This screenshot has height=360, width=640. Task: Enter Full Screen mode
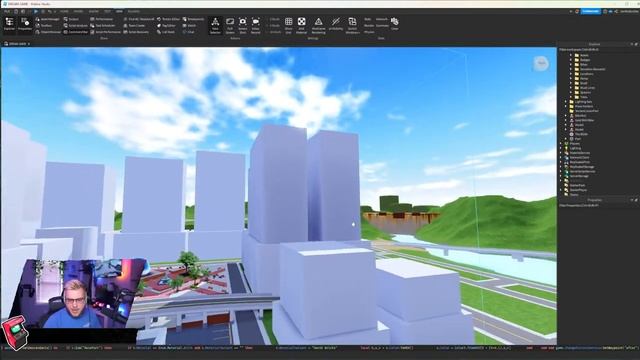pos(230,25)
